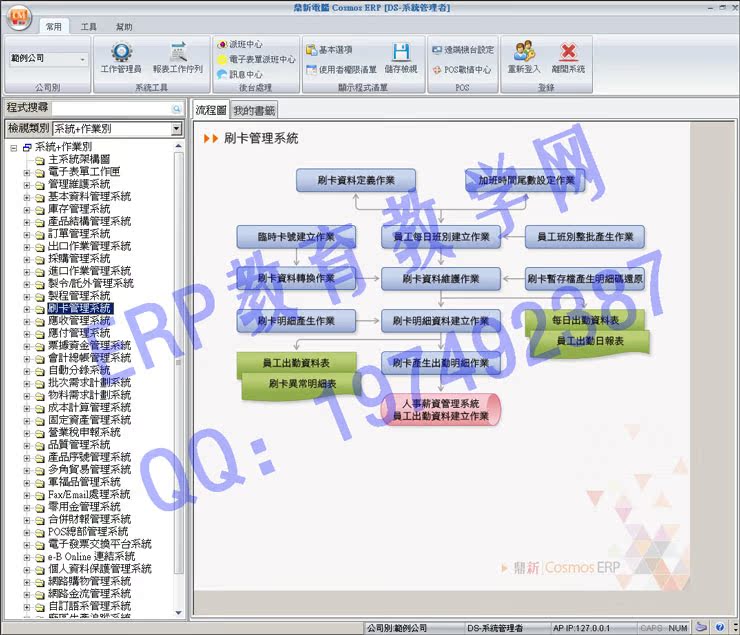Open 每日出勤資料表 report
This screenshot has width=740, height=635.
click(x=585, y=320)
